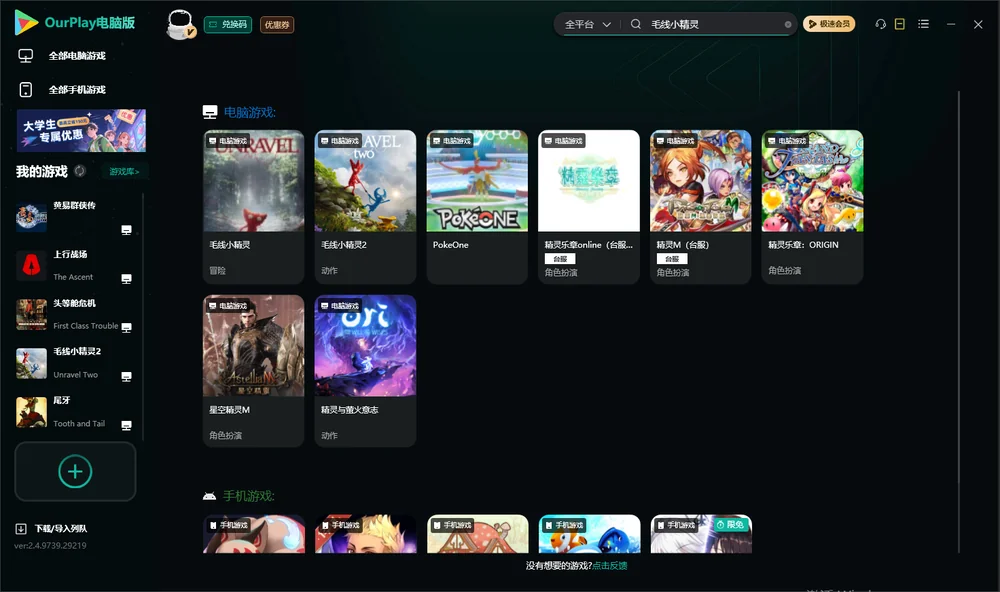Open the 精灵乐章online game card

point(589,207)
